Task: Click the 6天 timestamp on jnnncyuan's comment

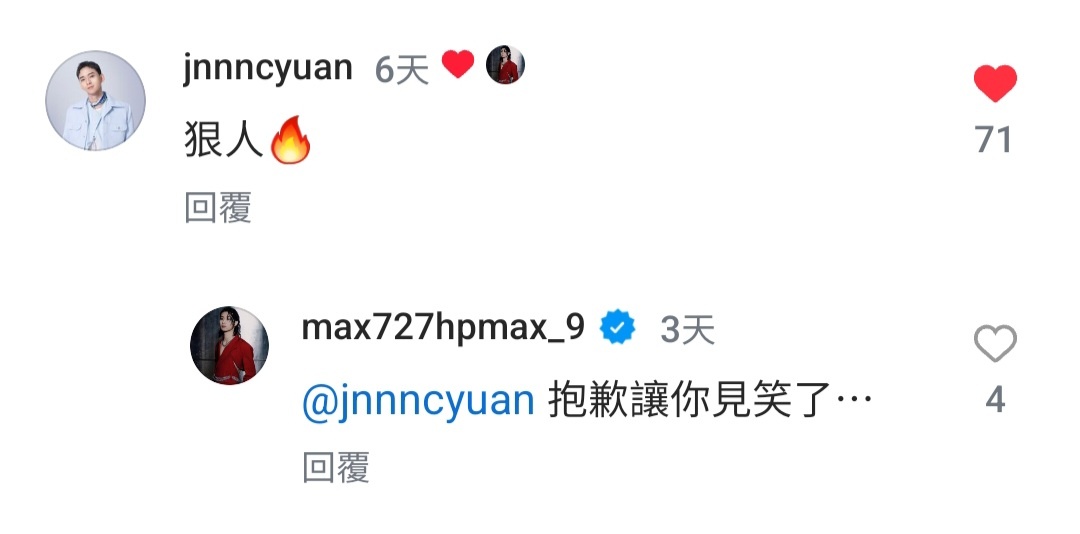Action: [402, 70]
